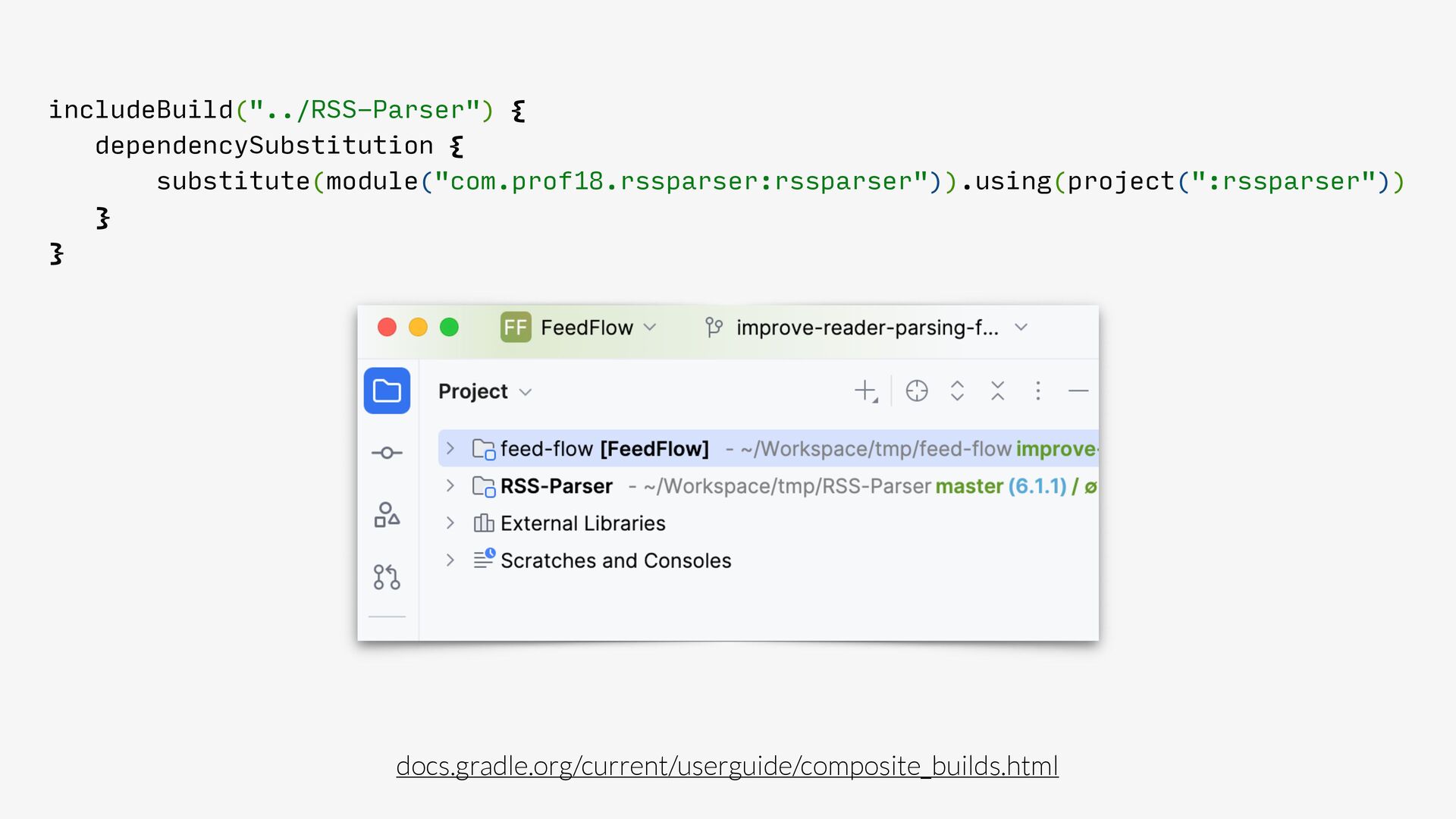Click the green macOS zoom window button
The width and height of the screenshot is (1456, 819).
coord(449,327)
